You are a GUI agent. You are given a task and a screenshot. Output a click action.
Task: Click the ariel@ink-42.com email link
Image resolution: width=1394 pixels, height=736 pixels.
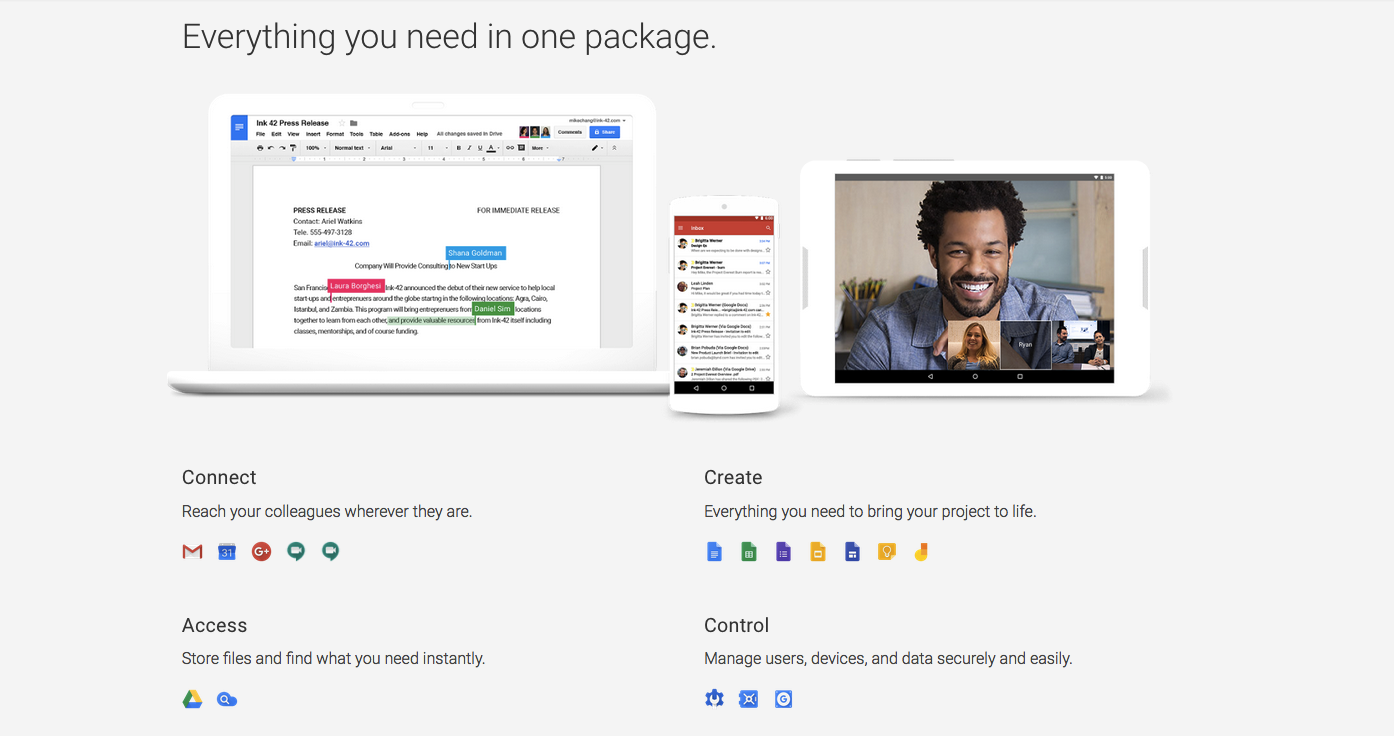click(342, 243)
